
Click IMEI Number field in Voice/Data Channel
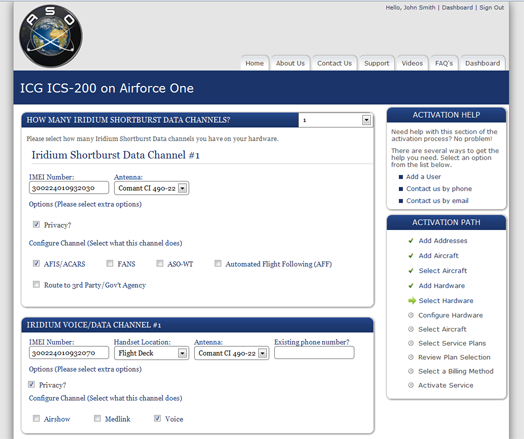(x=69, y=353)
